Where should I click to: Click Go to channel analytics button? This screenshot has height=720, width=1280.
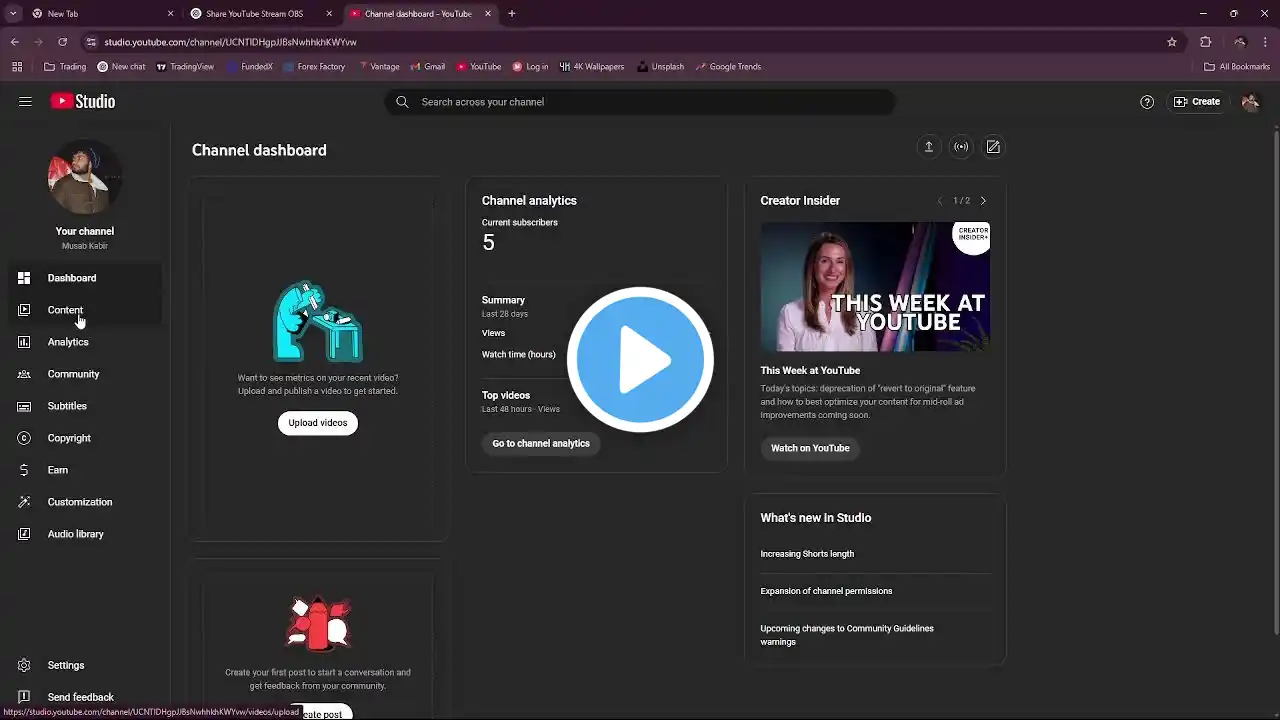pos(541,444)
